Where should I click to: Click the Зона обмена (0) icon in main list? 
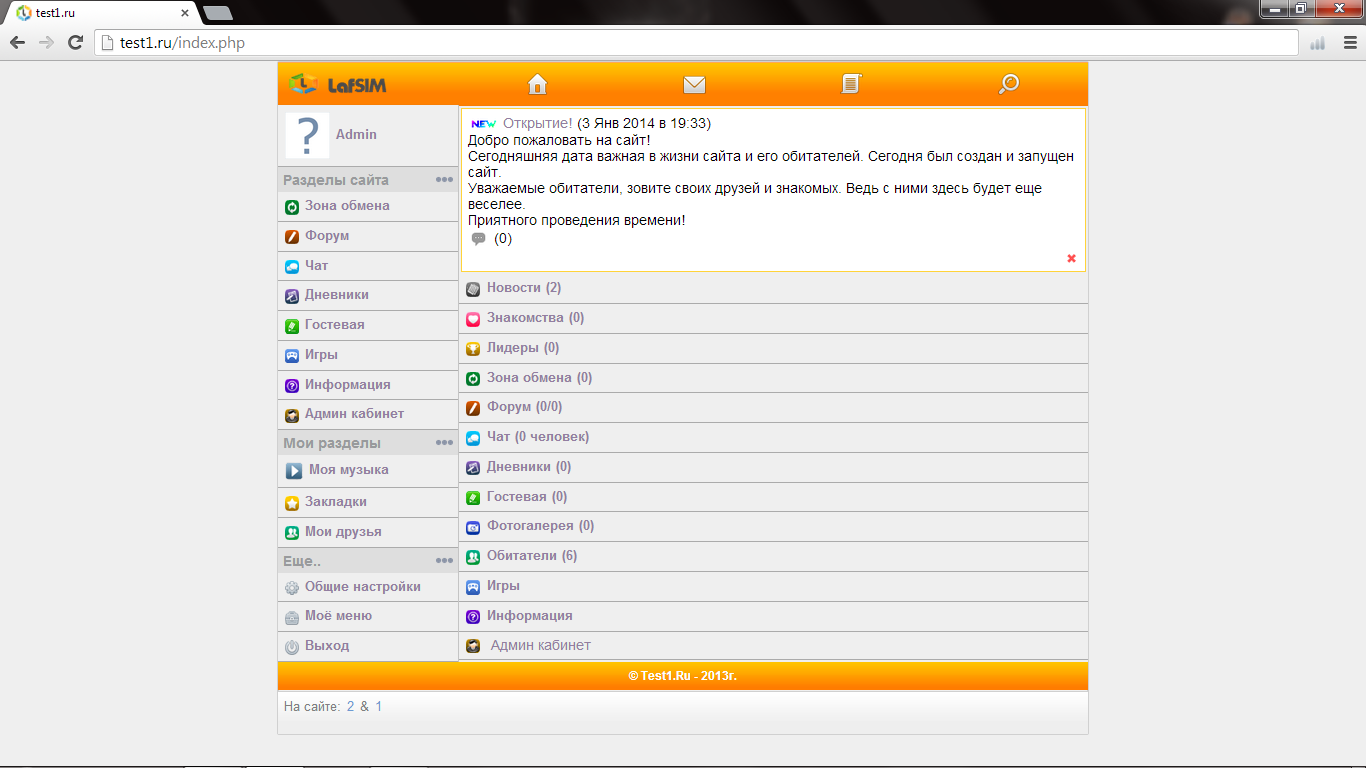point(474,379)
